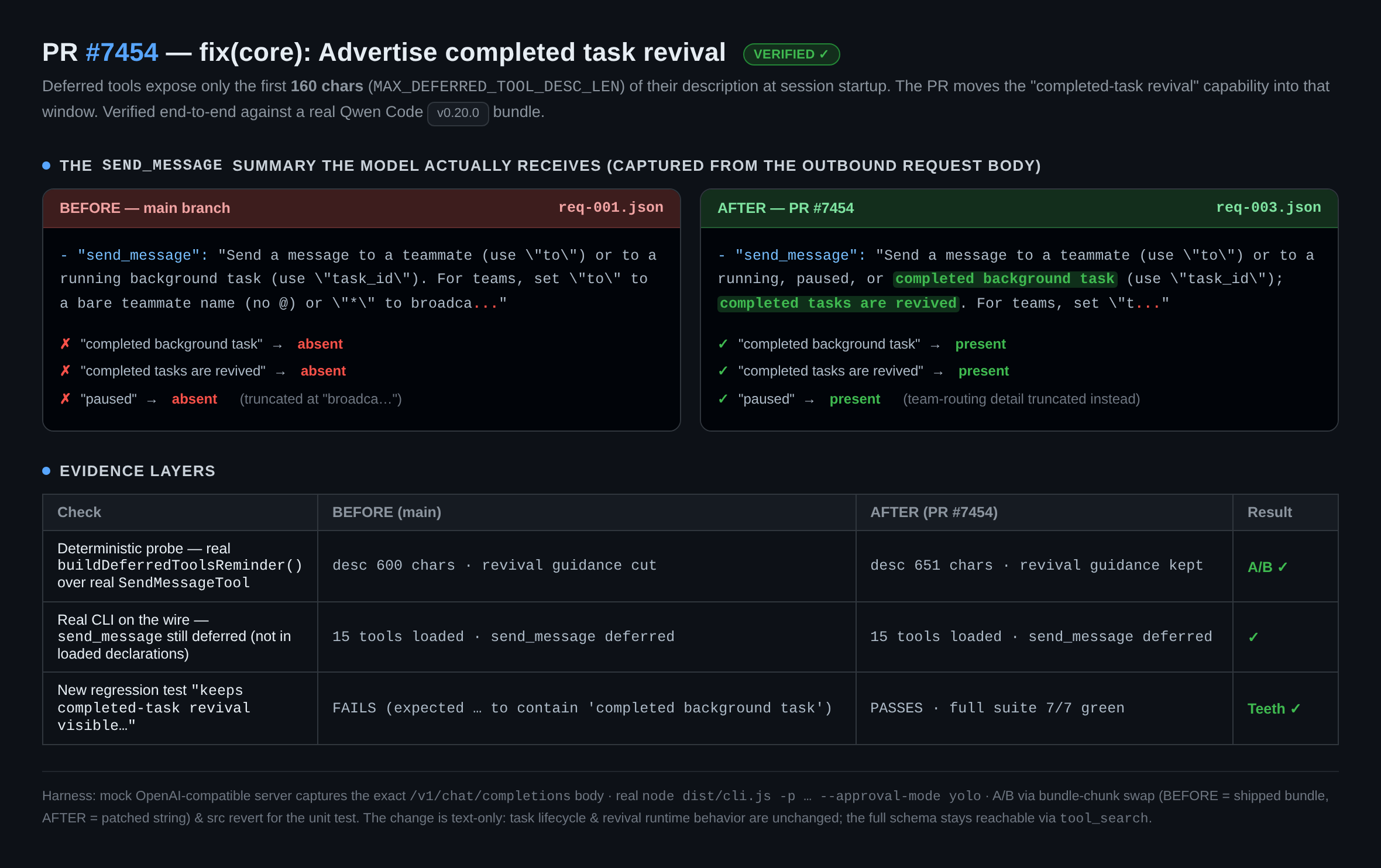Click '(team-routing detail truncated instead)' note
The height and width of the screenshot is (868, 1381).
click(1021, 399)
